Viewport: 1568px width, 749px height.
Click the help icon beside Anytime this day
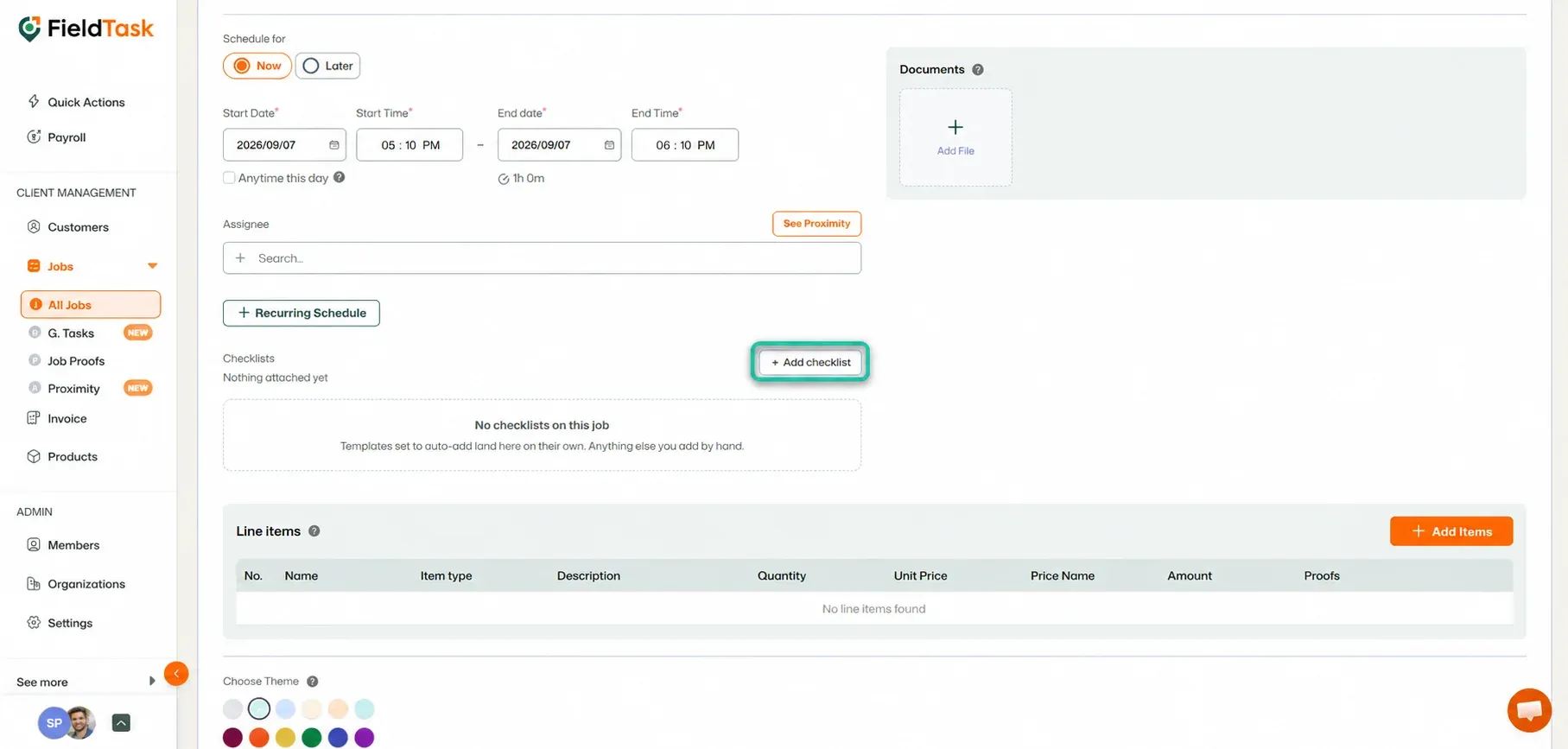click(340, 177)
